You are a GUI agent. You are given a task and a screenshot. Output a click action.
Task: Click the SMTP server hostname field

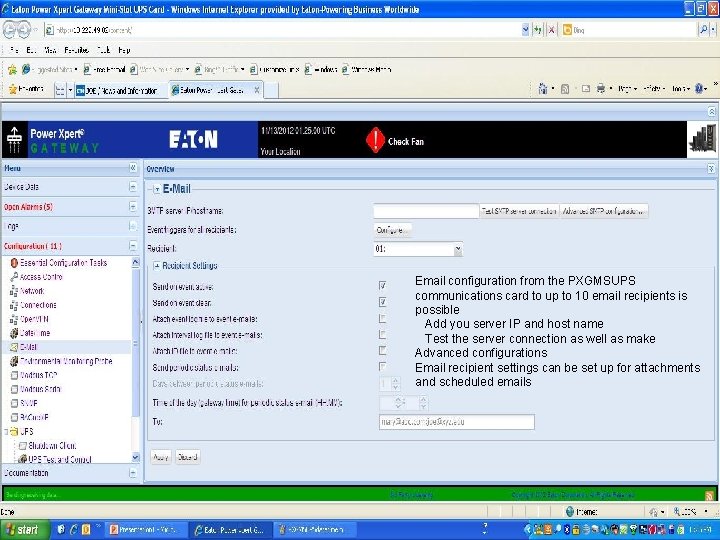point(426,211)
